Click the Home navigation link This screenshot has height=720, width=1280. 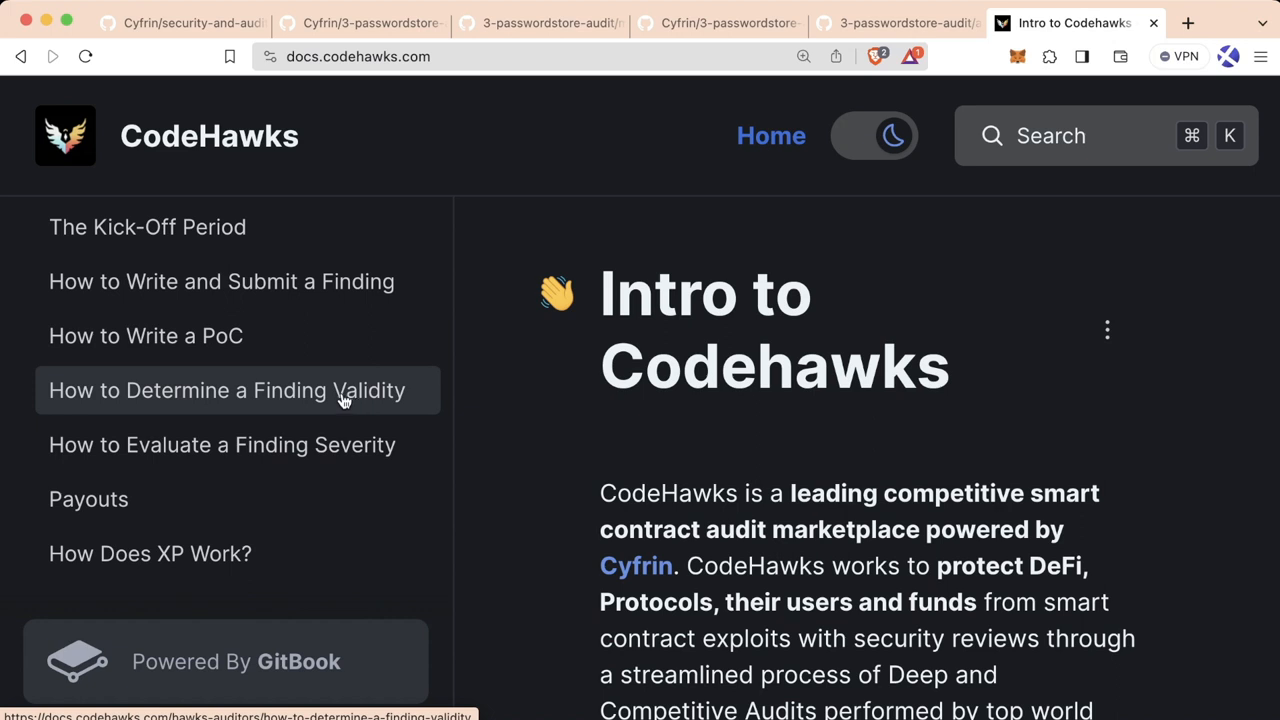pos(770,136)
